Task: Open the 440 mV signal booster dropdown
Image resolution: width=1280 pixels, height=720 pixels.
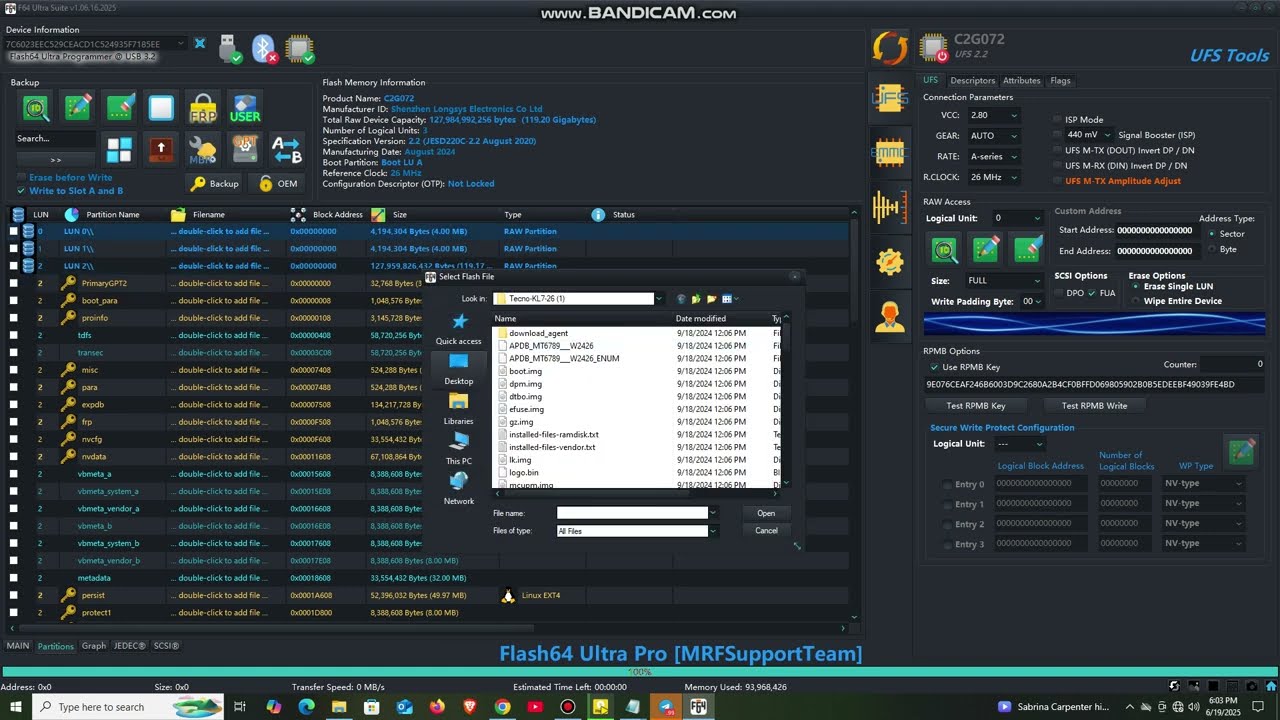Action: pos(1088,134)
